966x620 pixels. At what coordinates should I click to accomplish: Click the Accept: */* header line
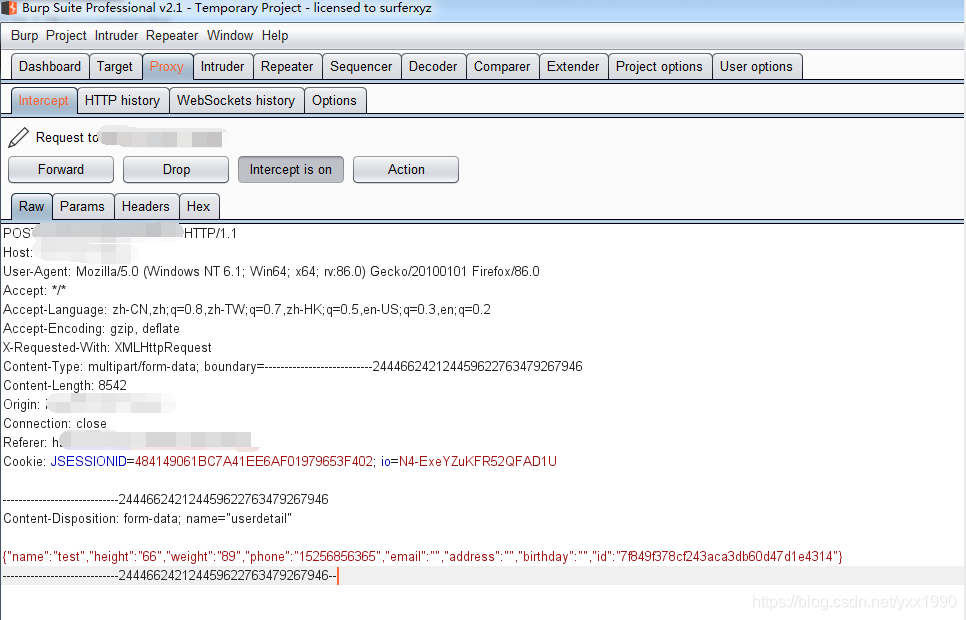point(34,291)
